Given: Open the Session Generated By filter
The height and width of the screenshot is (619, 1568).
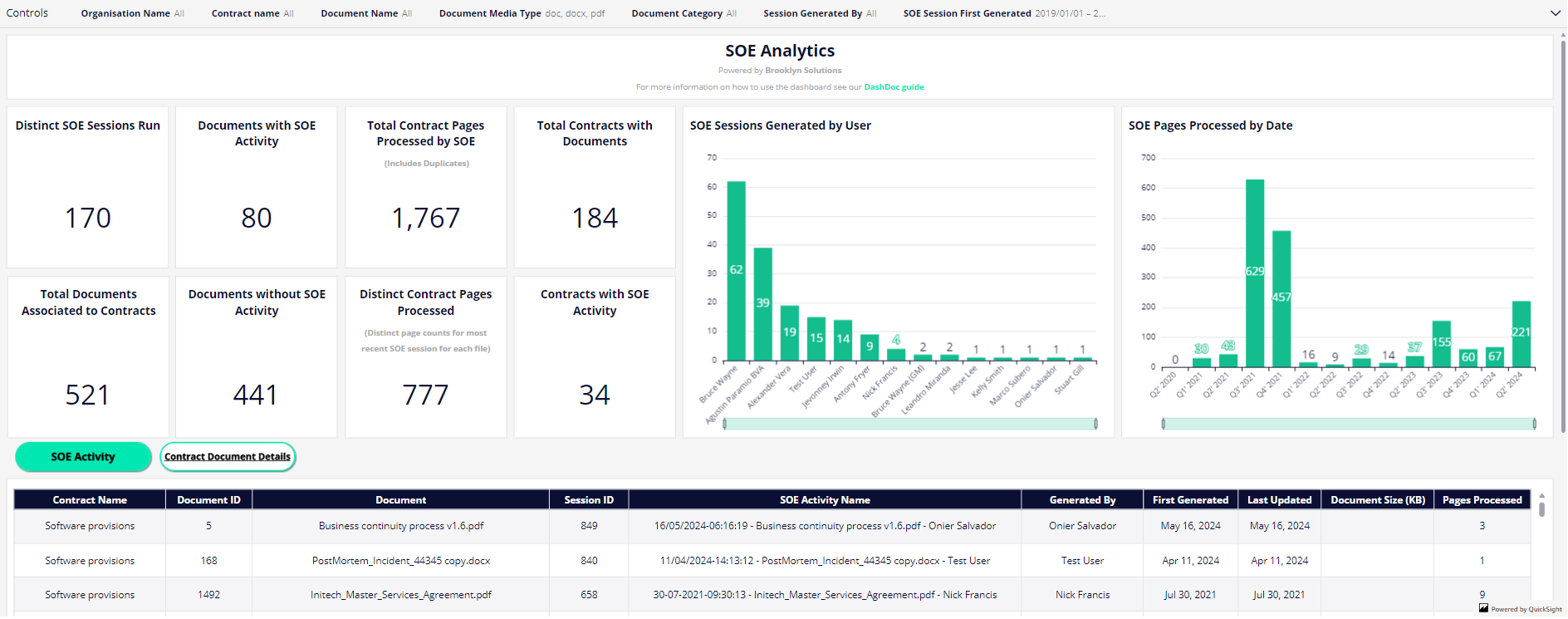Looking at the screenshot, I should point(819,13).
